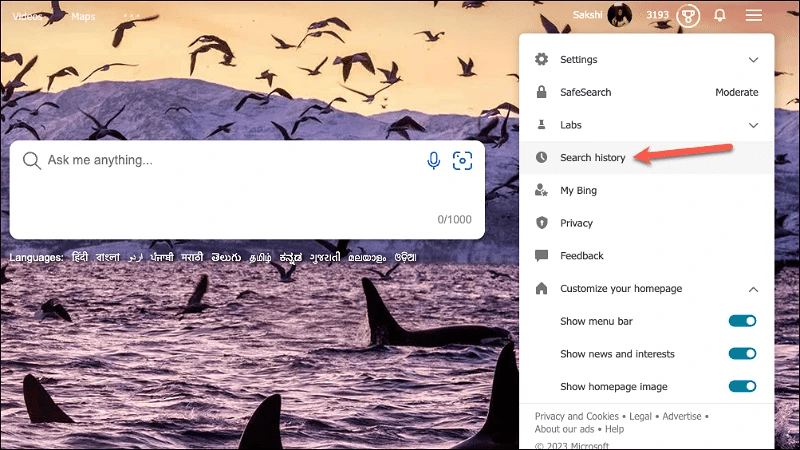Viewport: 800px width, 450px height.
Task: Disable Show news and interests
Action: [x=742, y=354]
